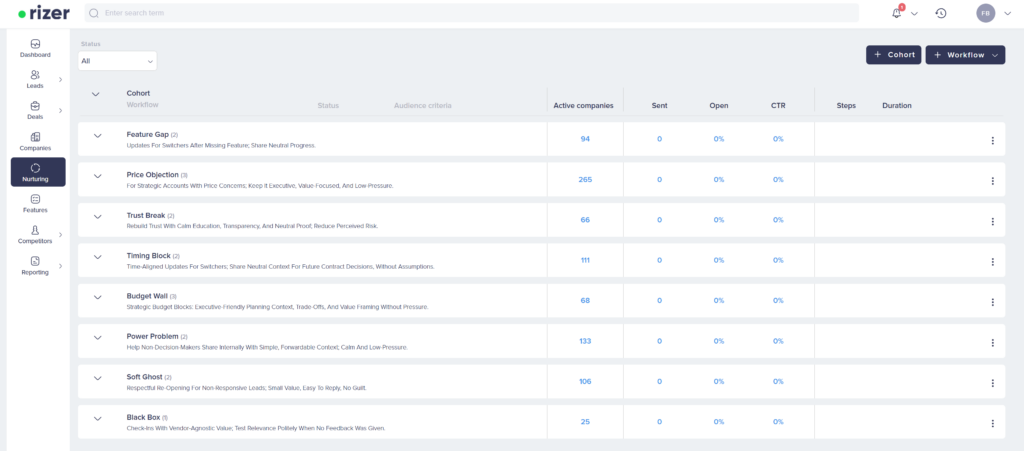Open the Deals sidebar section
This screenshot has height=451, width=1024.
click(x=36, y=110)
